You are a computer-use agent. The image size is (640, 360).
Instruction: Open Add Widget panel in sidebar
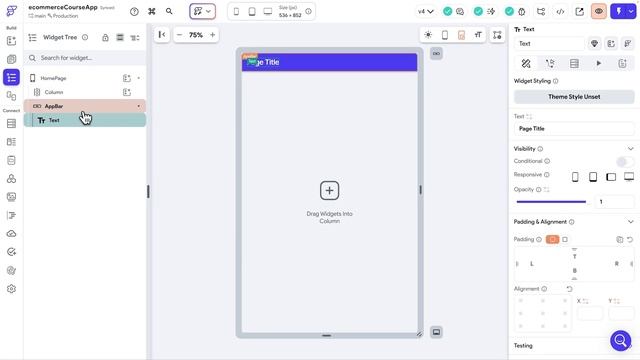click(11, 41)
